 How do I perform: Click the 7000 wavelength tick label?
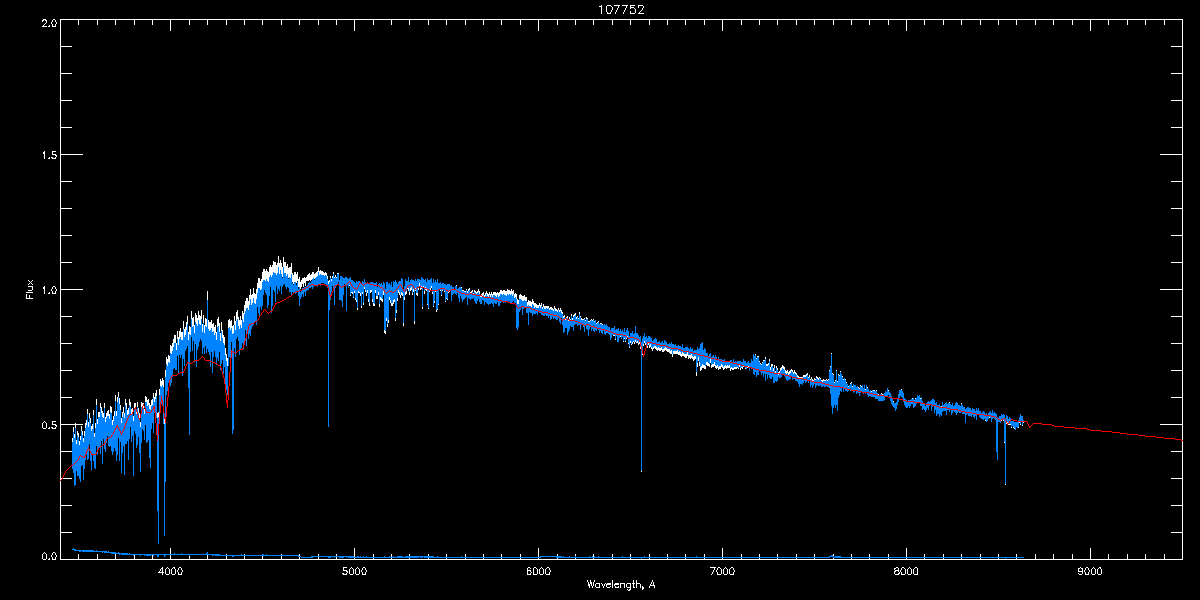coord(722,572)
